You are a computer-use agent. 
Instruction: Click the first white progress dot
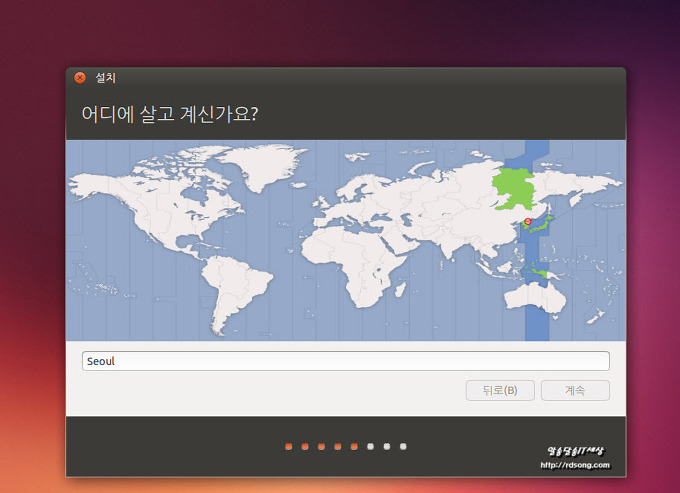tap(370, 446)
